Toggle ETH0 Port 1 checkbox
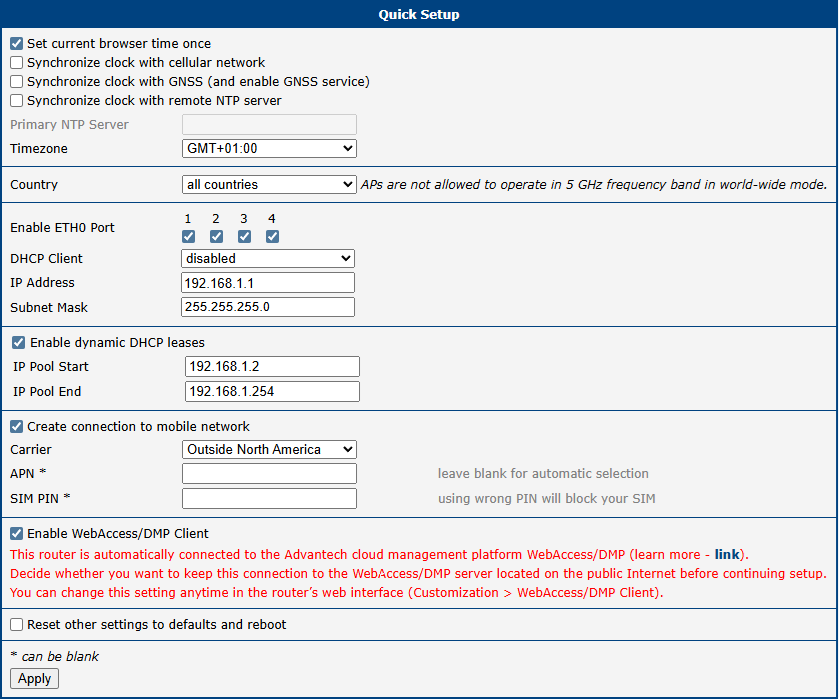Viewport: 839px width, 700px height. pos(188,237)
